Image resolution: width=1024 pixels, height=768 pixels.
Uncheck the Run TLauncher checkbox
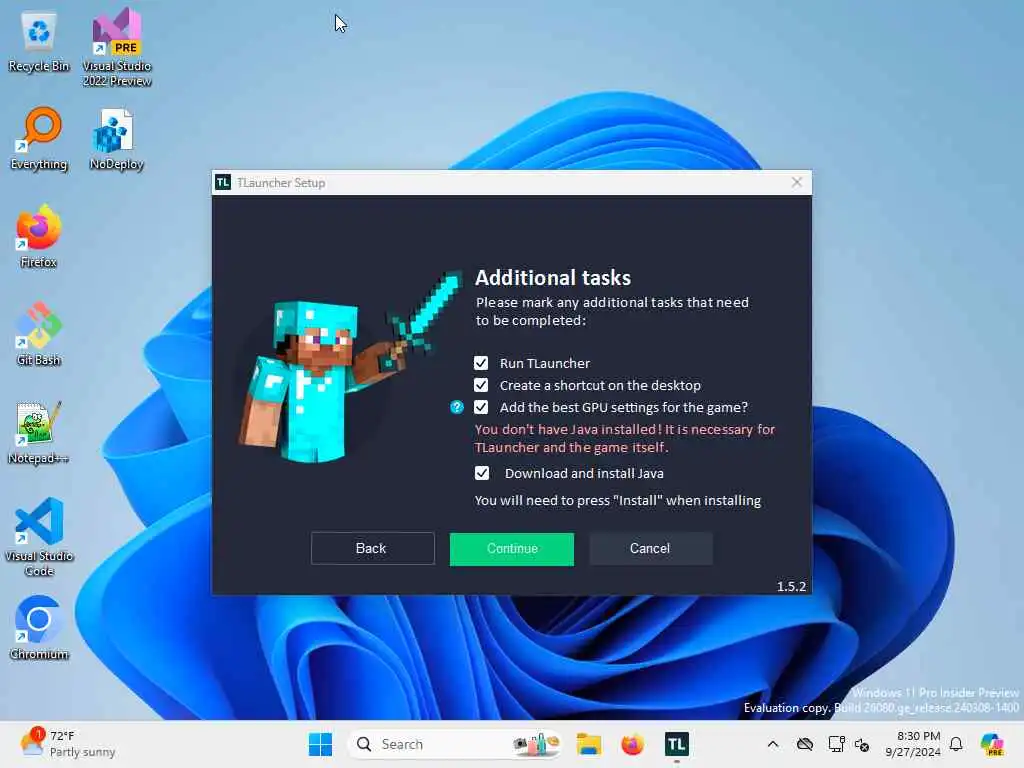pyautogui.click(x=481, y=363)
